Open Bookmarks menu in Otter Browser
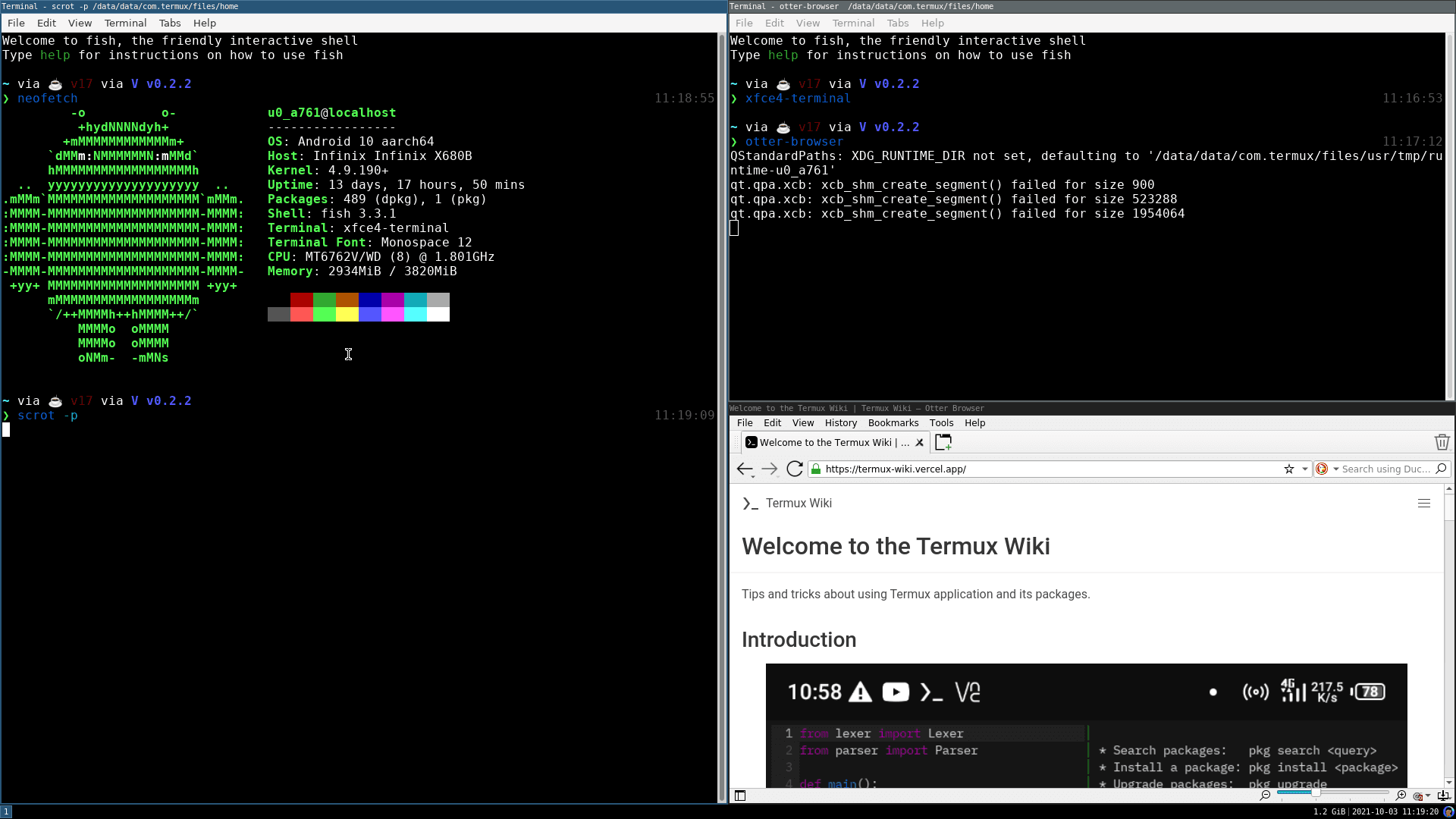Screen dimensions: 1456x819 tap(893, 423)
